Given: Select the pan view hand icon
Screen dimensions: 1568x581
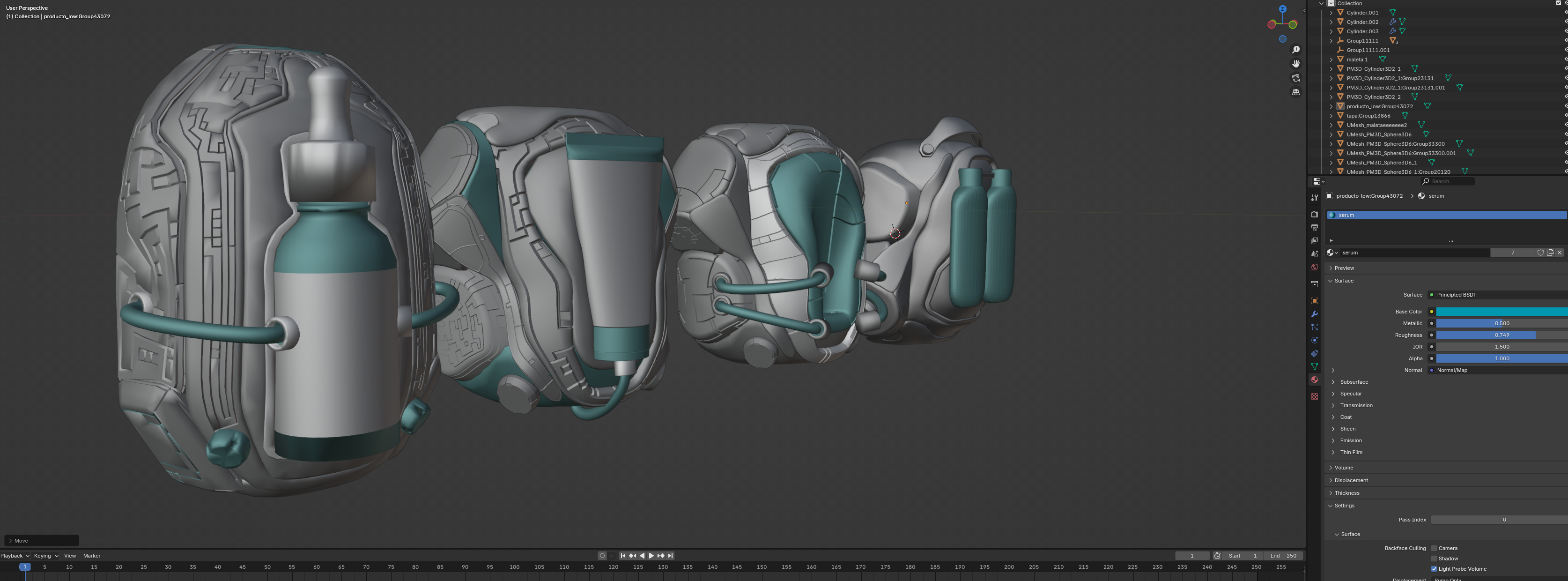Looking at the screenshot, I should pyautogui.click(x=1296, y=64).
